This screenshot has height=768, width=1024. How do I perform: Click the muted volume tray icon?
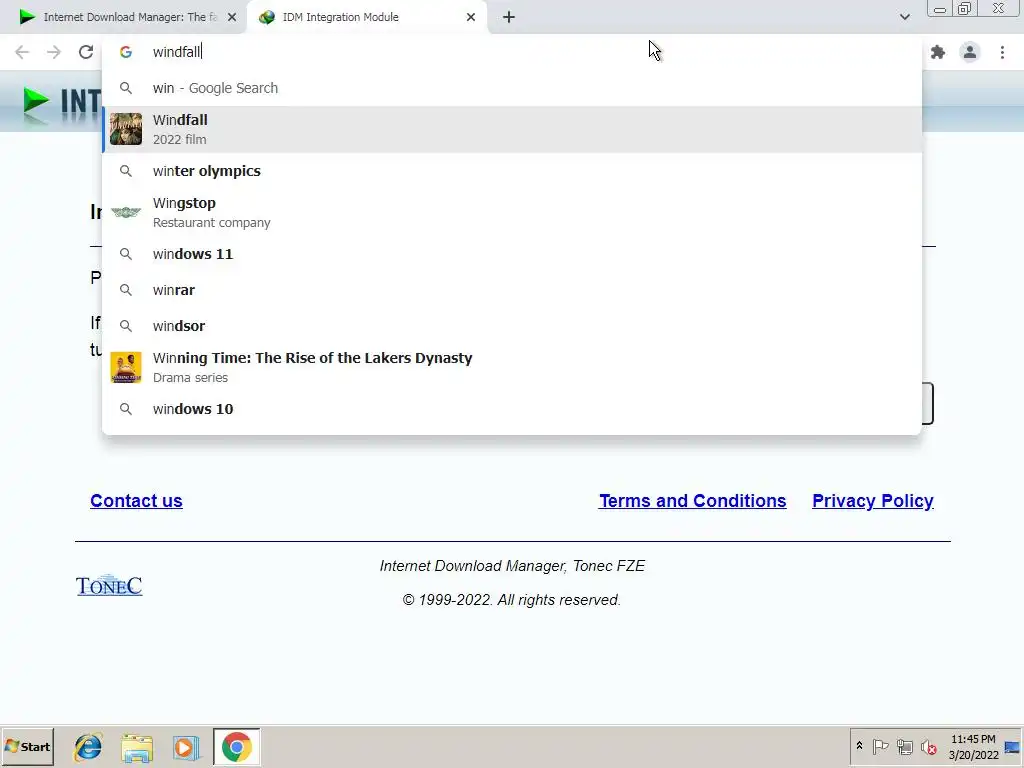tap(928, 746)
